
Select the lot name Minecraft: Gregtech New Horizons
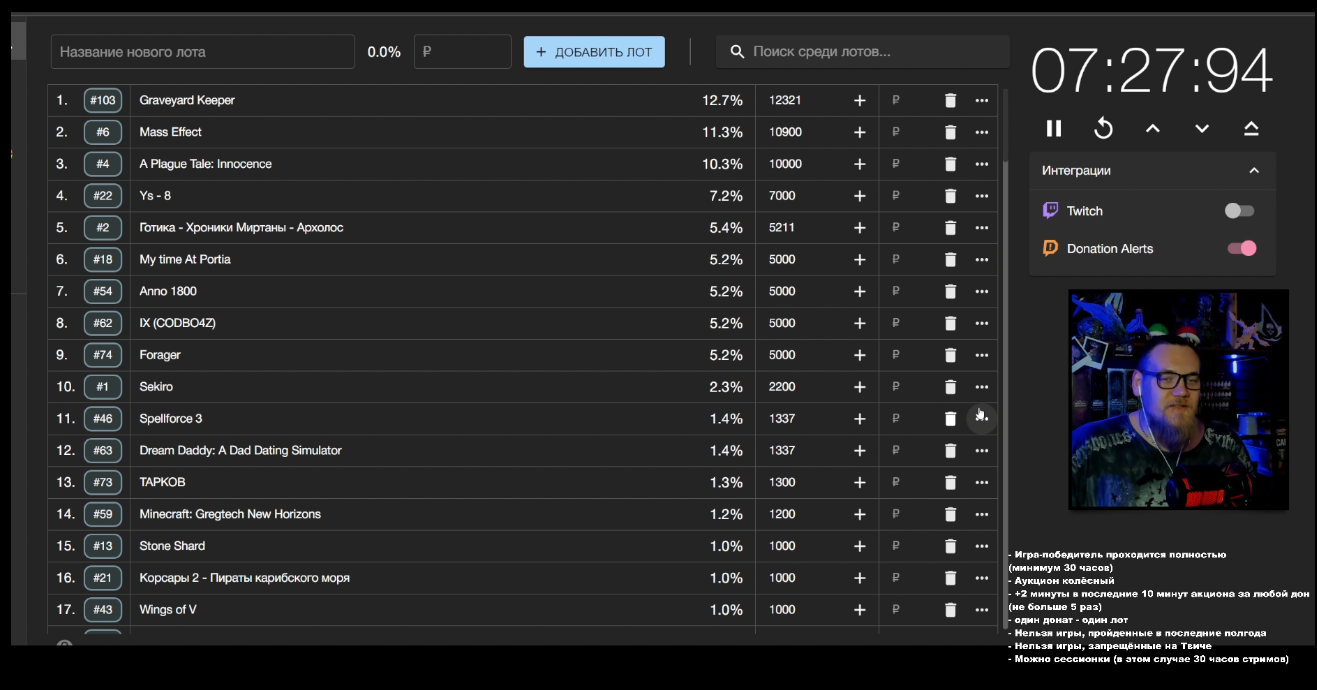[230, 514]
